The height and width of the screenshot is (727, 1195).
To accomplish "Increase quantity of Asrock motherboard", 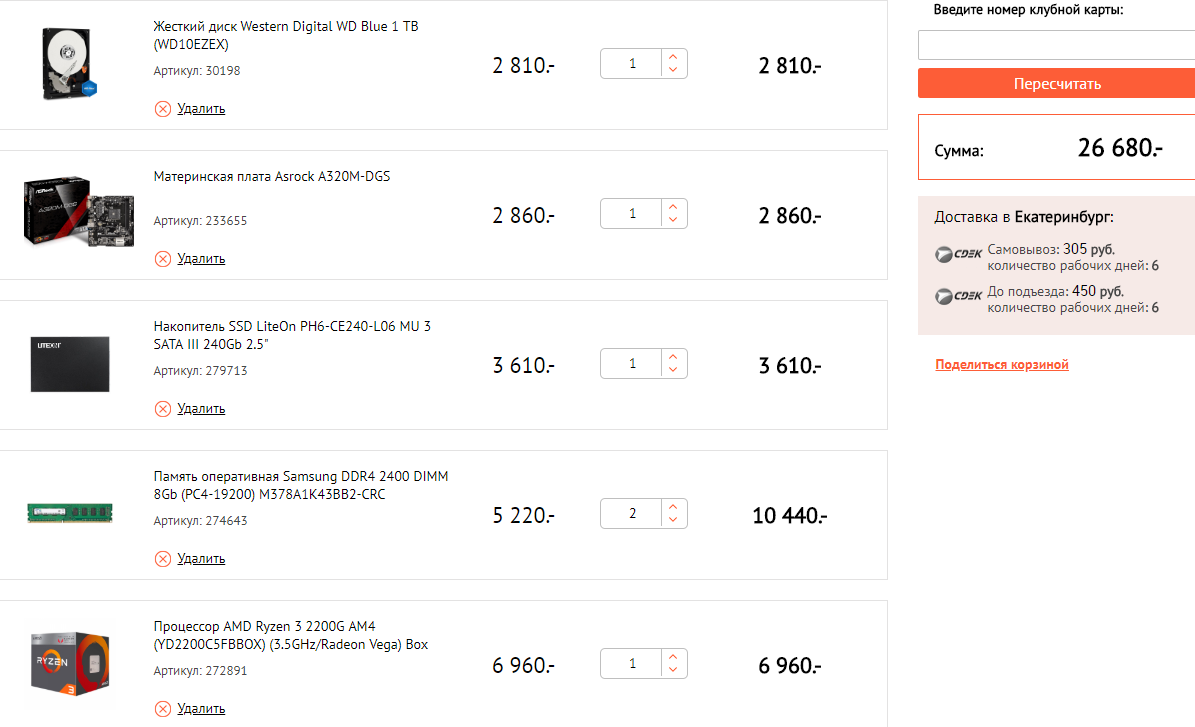I will point(674,207).
